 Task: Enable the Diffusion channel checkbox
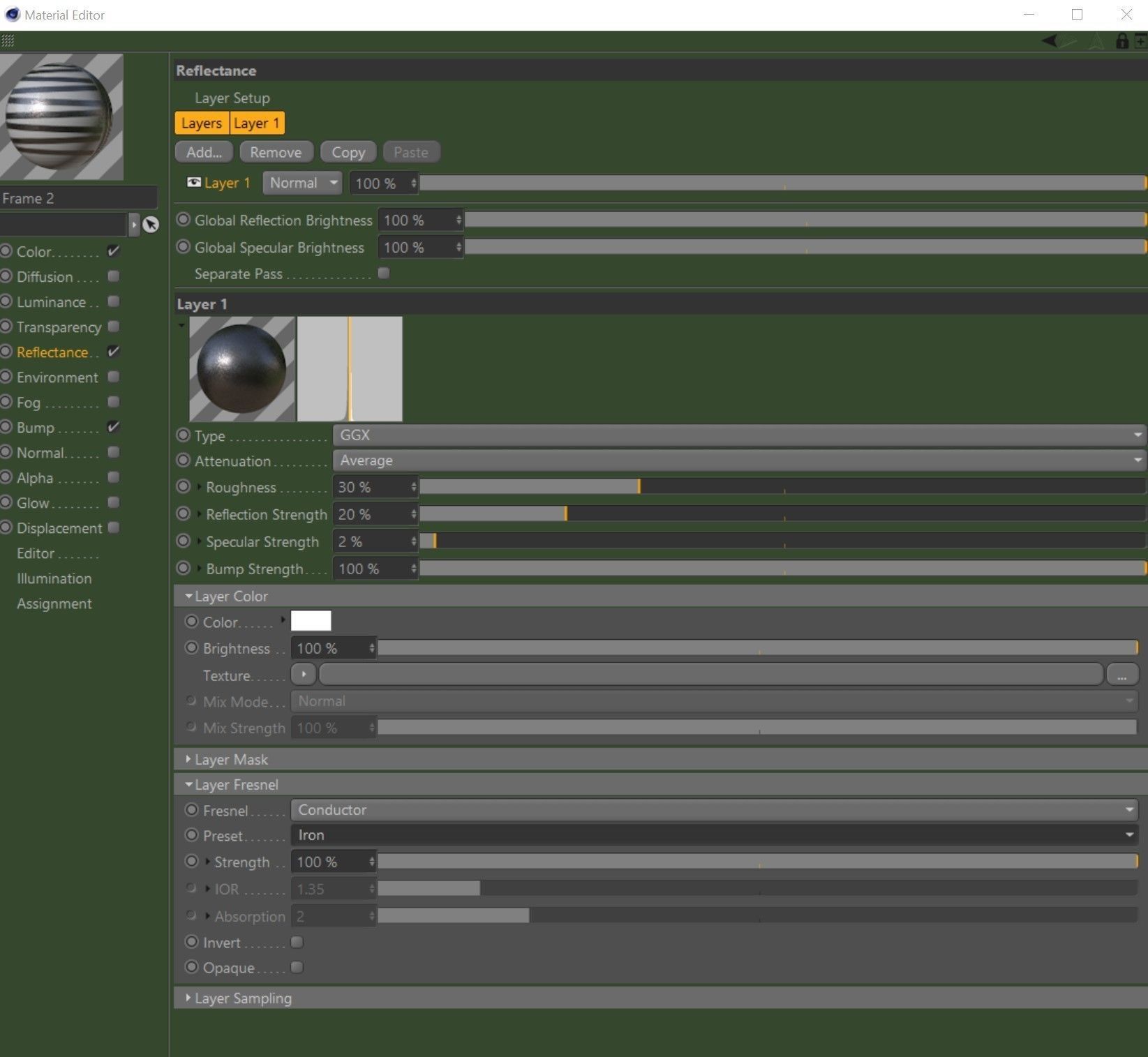coord(114,276)
